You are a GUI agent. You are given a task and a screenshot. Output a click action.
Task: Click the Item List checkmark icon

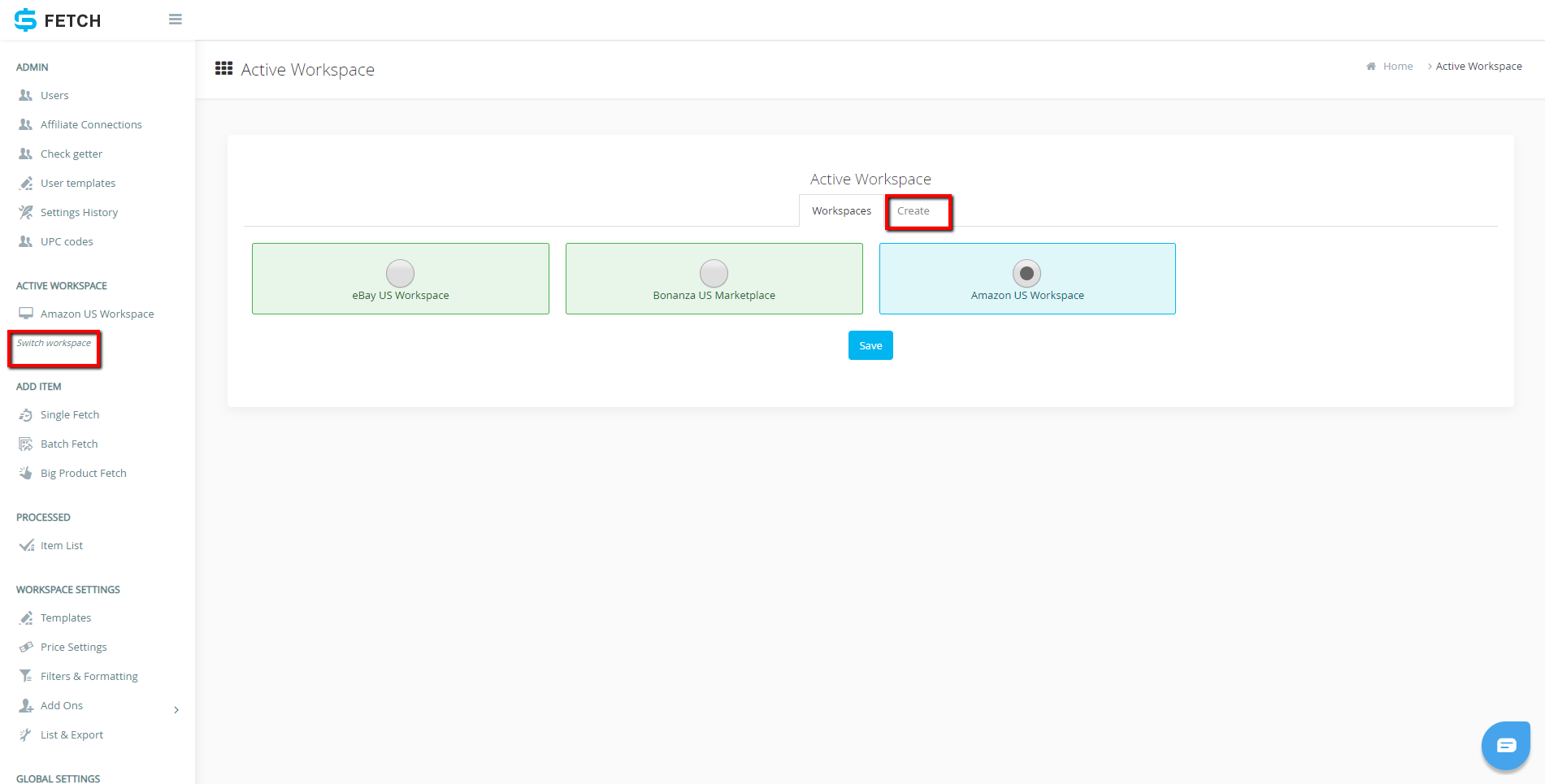27,545
